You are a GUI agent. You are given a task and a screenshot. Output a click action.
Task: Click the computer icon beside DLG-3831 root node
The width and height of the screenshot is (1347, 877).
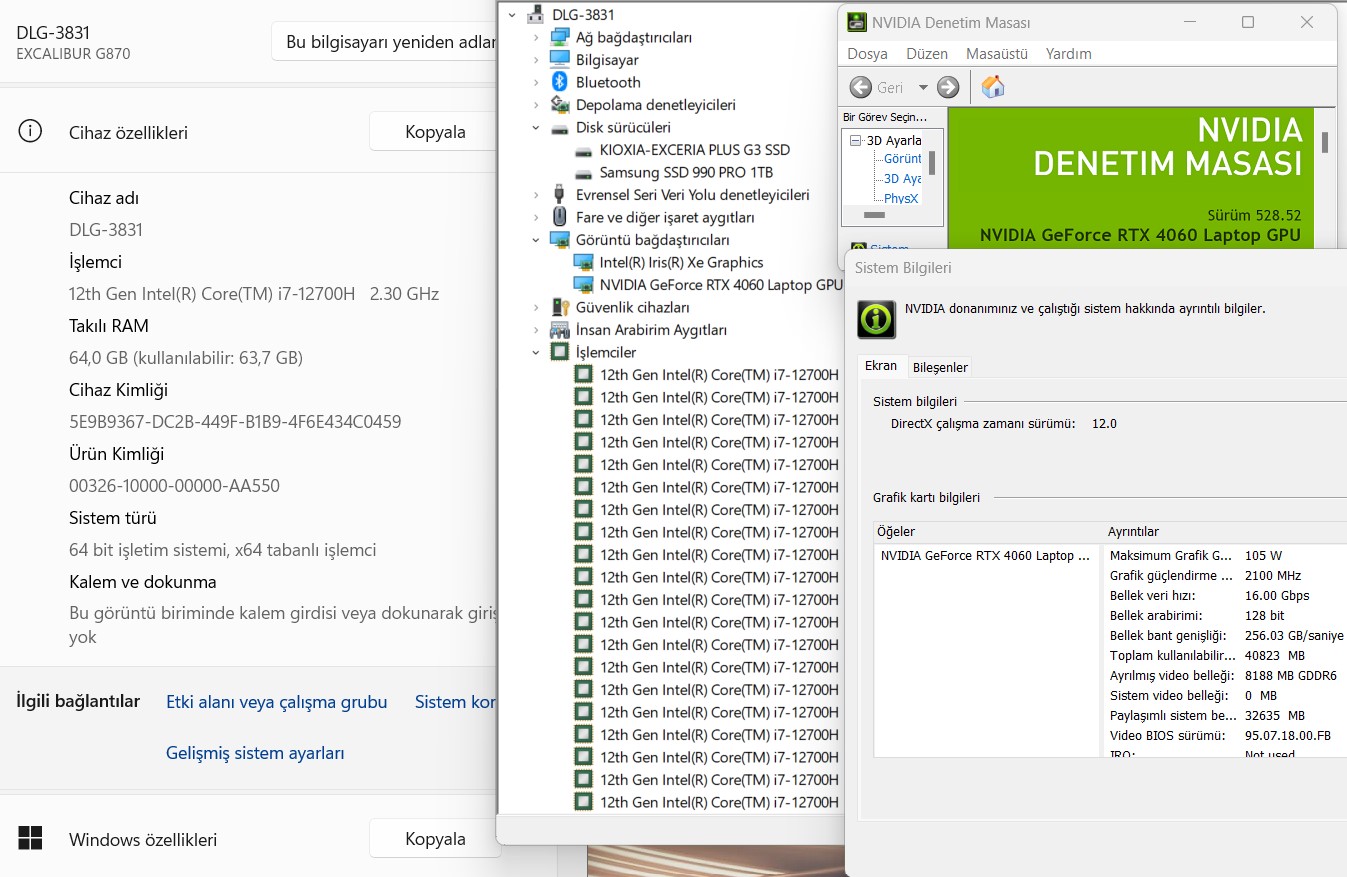pyautogui.click(x=536, y=15)
